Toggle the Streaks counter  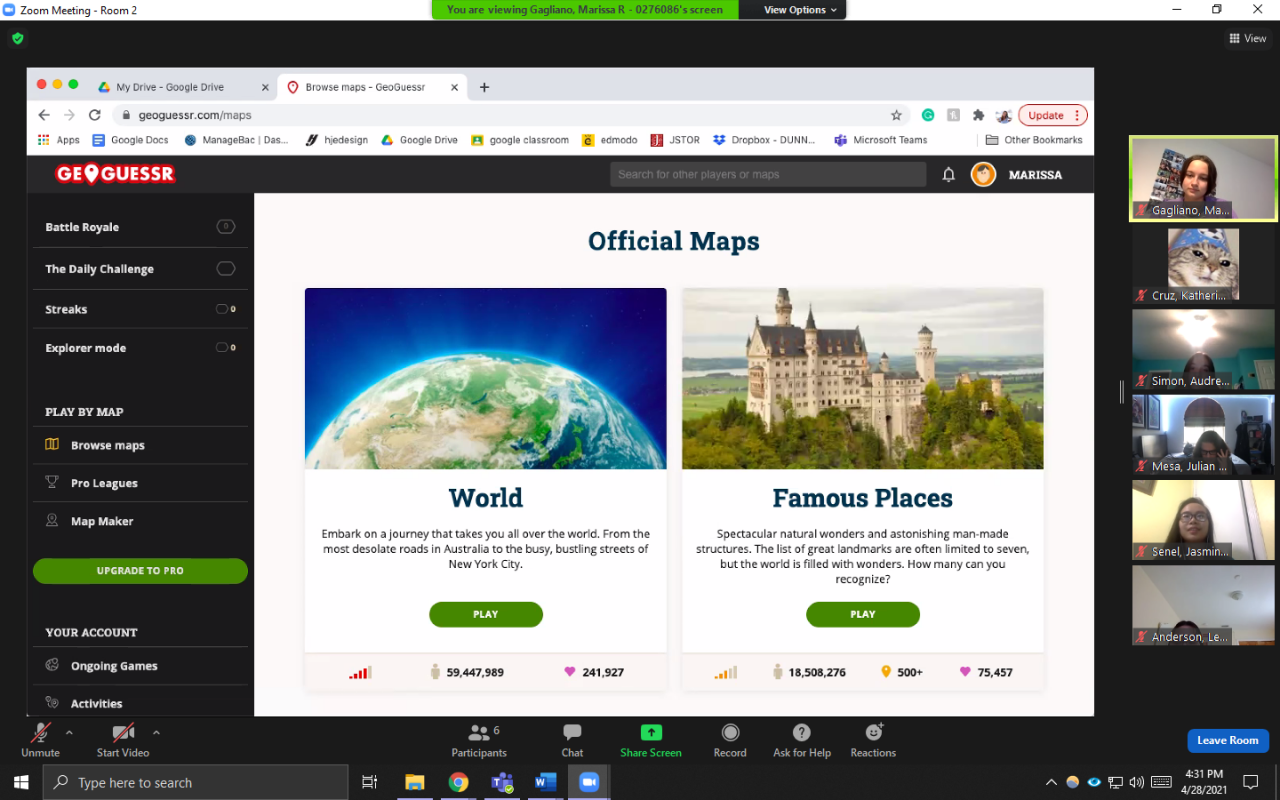226,309
